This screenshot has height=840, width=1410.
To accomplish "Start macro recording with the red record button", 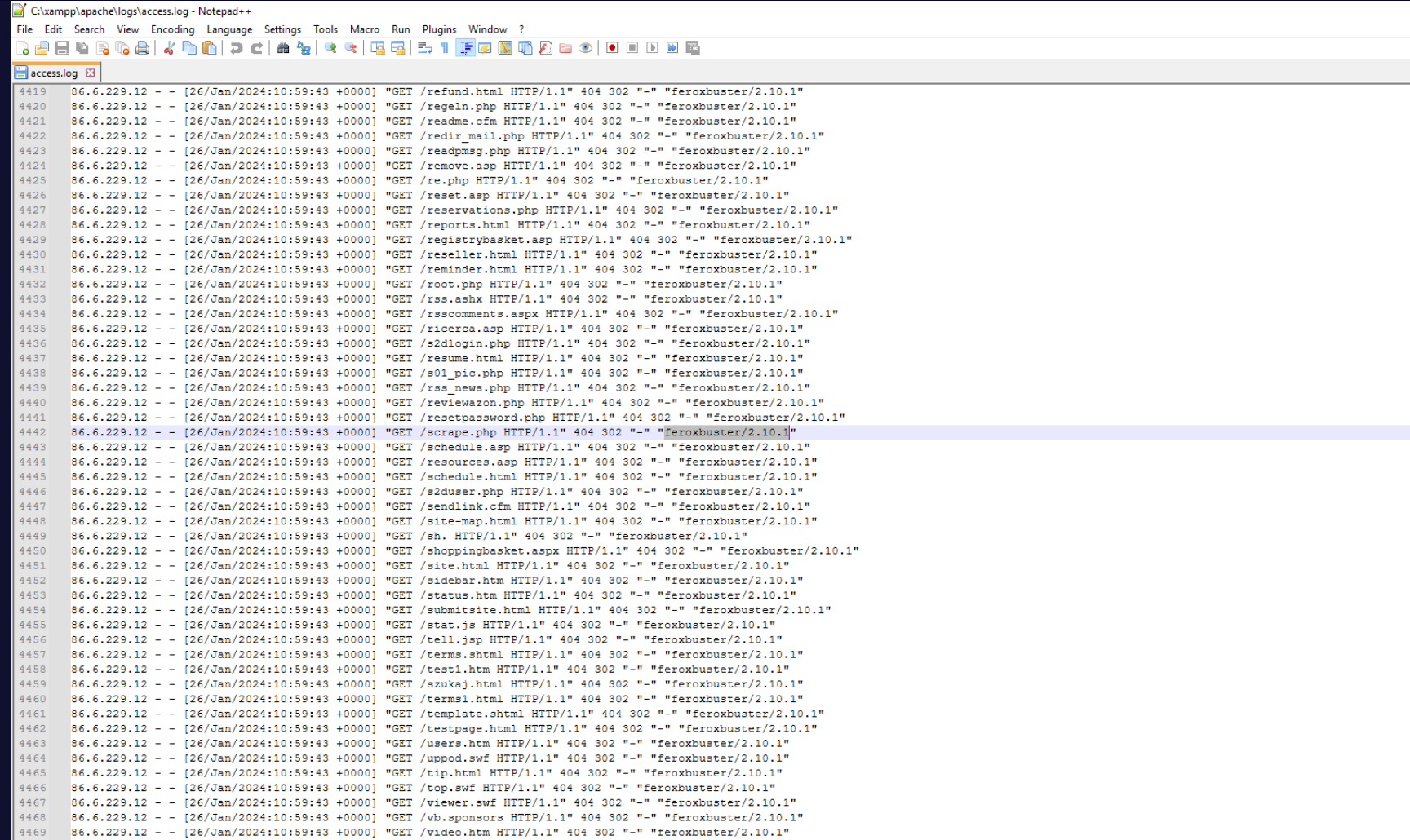I will pos(612,48).
